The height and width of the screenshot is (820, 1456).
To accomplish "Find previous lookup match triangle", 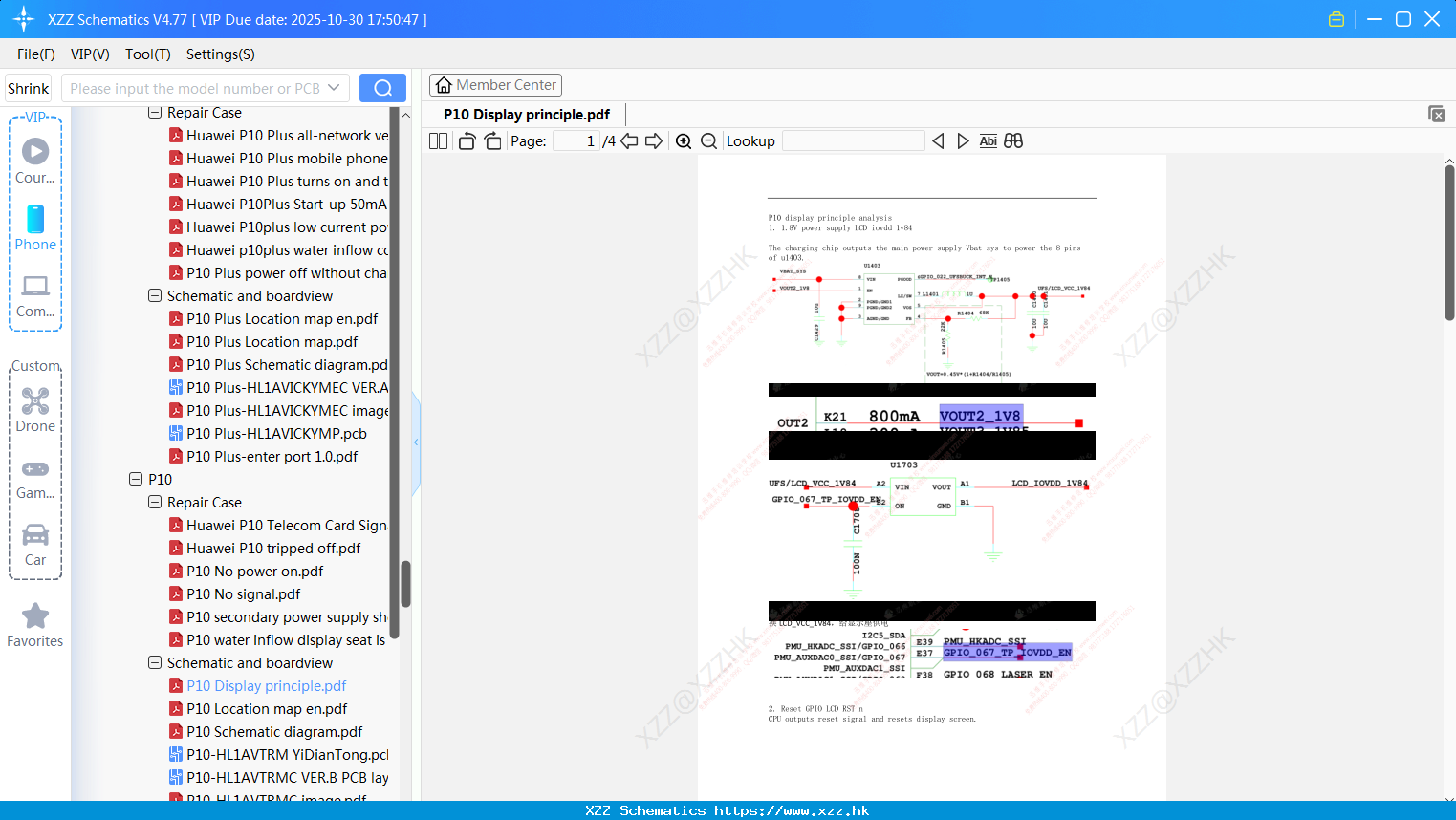I will point(938,141).
